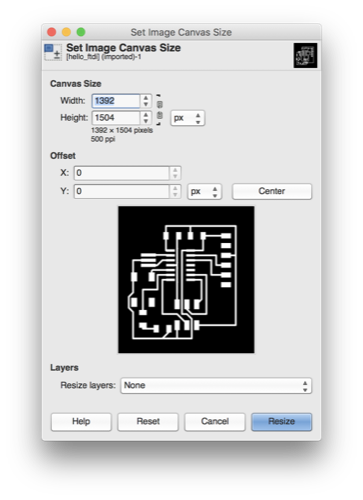
Task: Click the Help button
Action: point(81,422)
